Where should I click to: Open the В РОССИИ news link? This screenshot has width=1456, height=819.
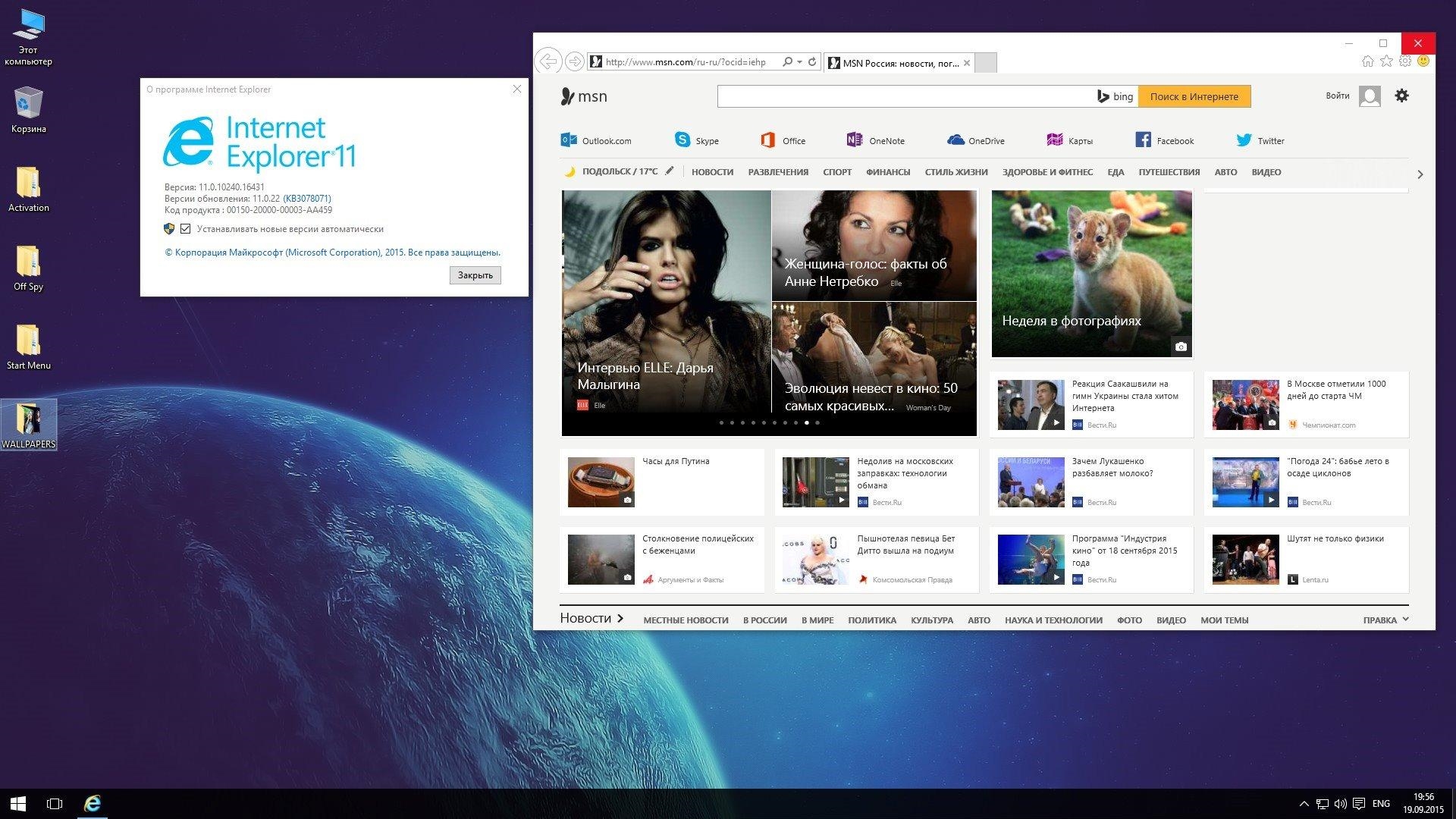point(764,620)
